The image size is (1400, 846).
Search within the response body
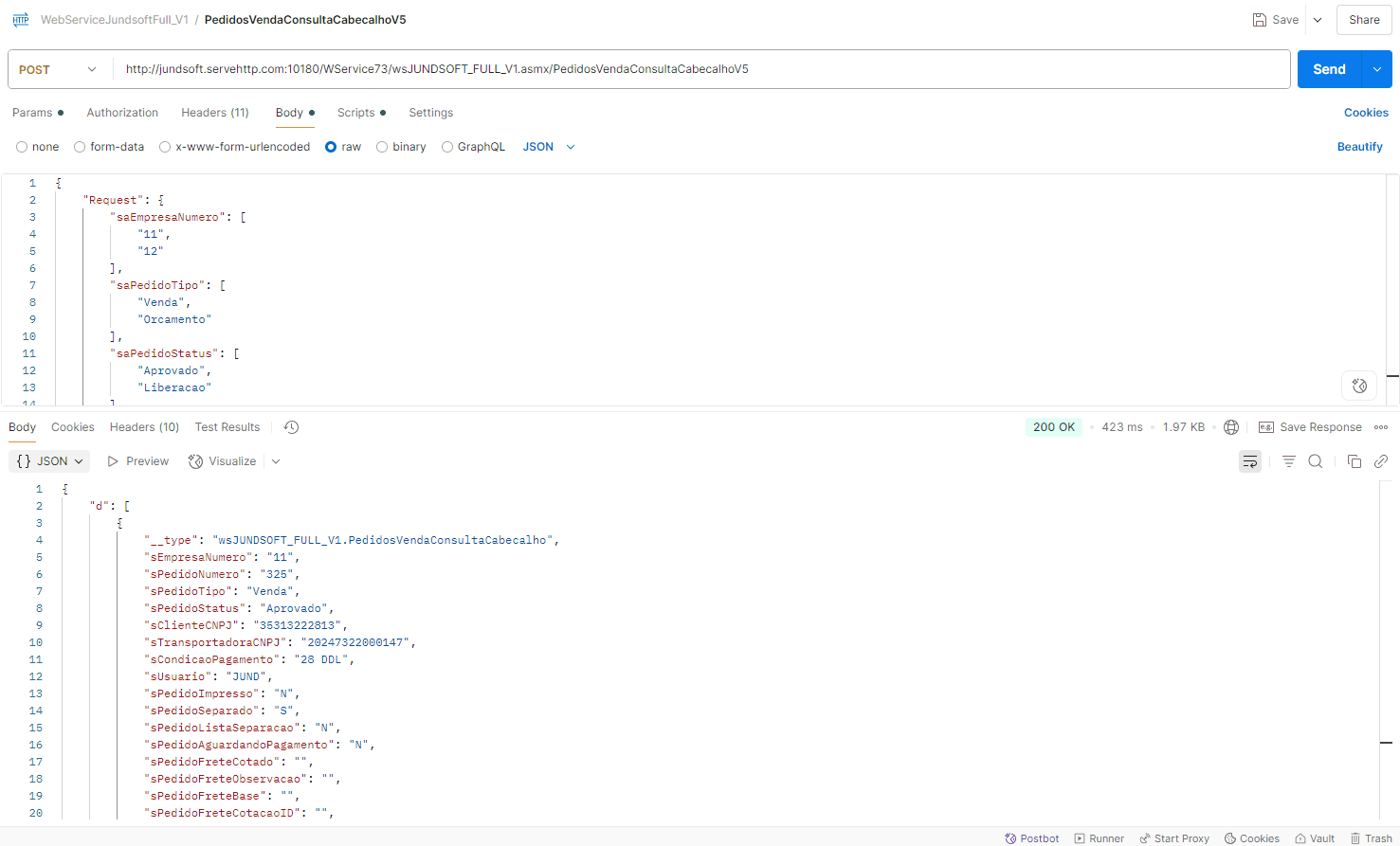click(1316, 461)
